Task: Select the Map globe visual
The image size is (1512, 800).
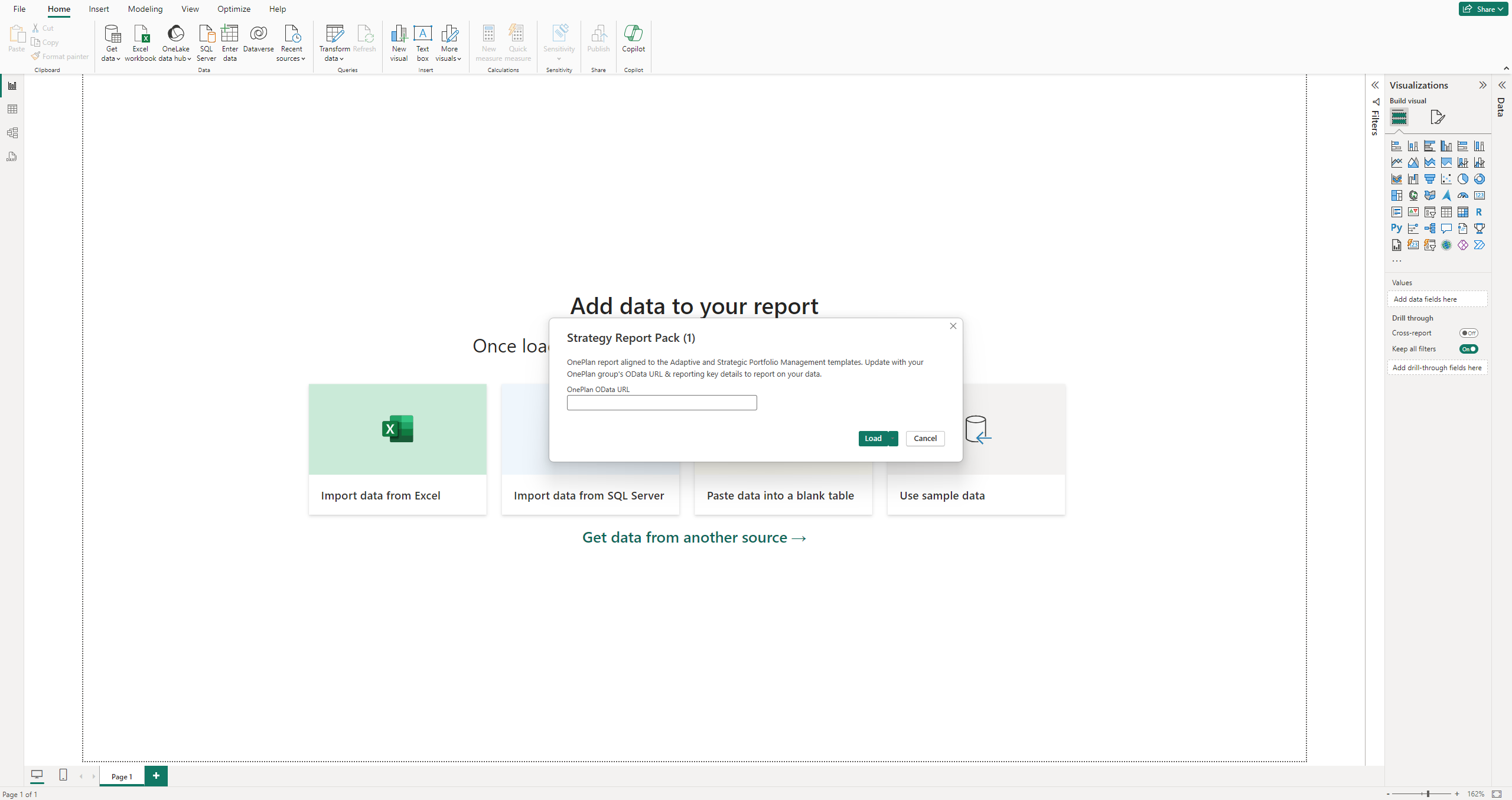Action: click(x=1413, y=195)
